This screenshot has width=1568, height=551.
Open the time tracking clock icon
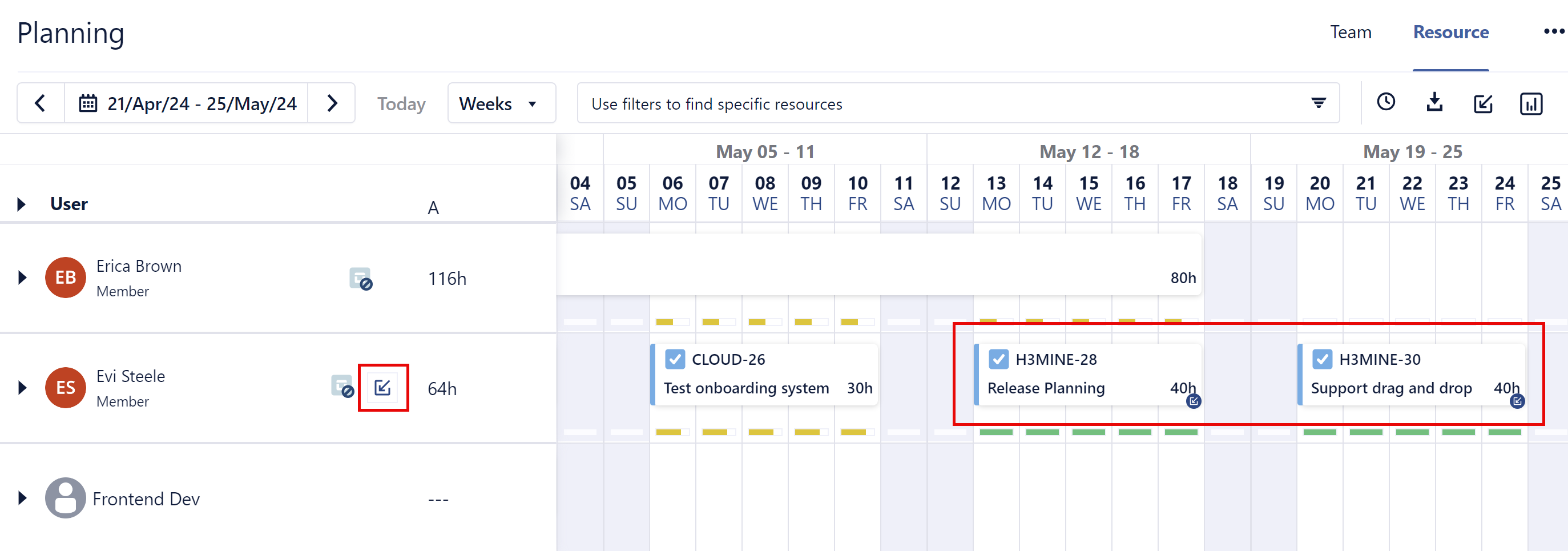pyautogui.click(x=1386, y=102)
